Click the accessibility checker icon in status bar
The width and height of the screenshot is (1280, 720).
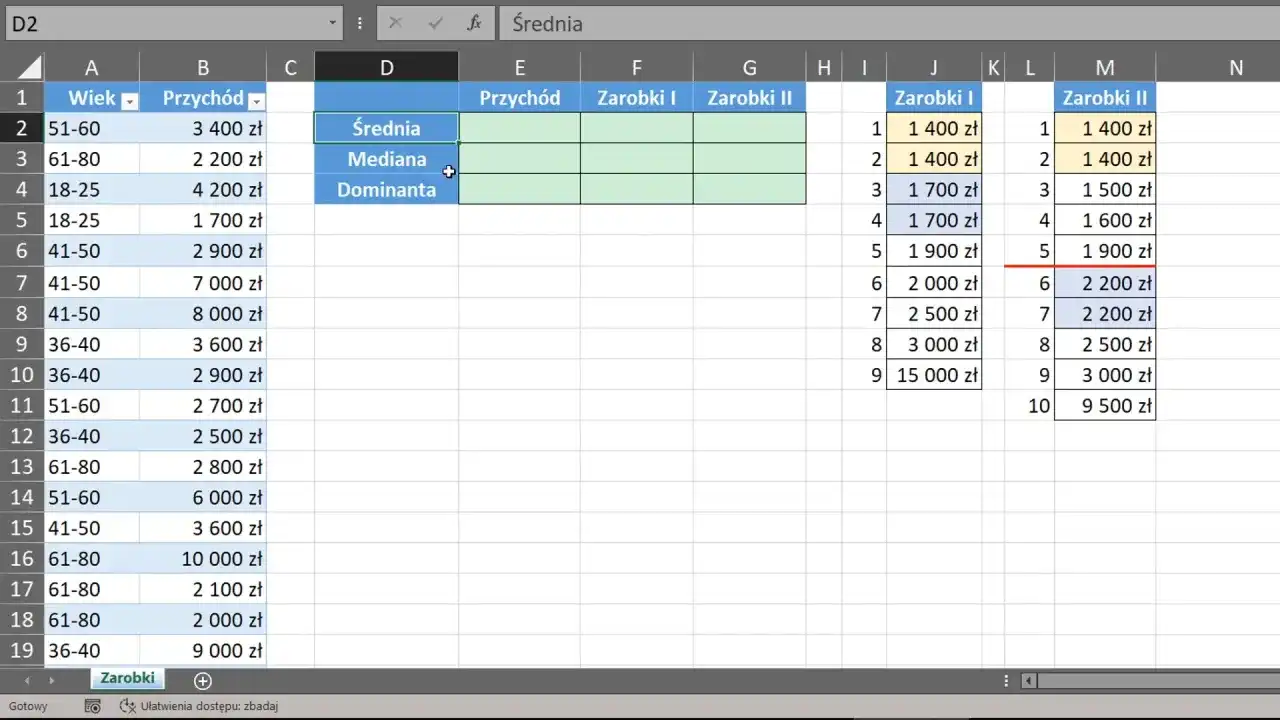coord(127,706)
